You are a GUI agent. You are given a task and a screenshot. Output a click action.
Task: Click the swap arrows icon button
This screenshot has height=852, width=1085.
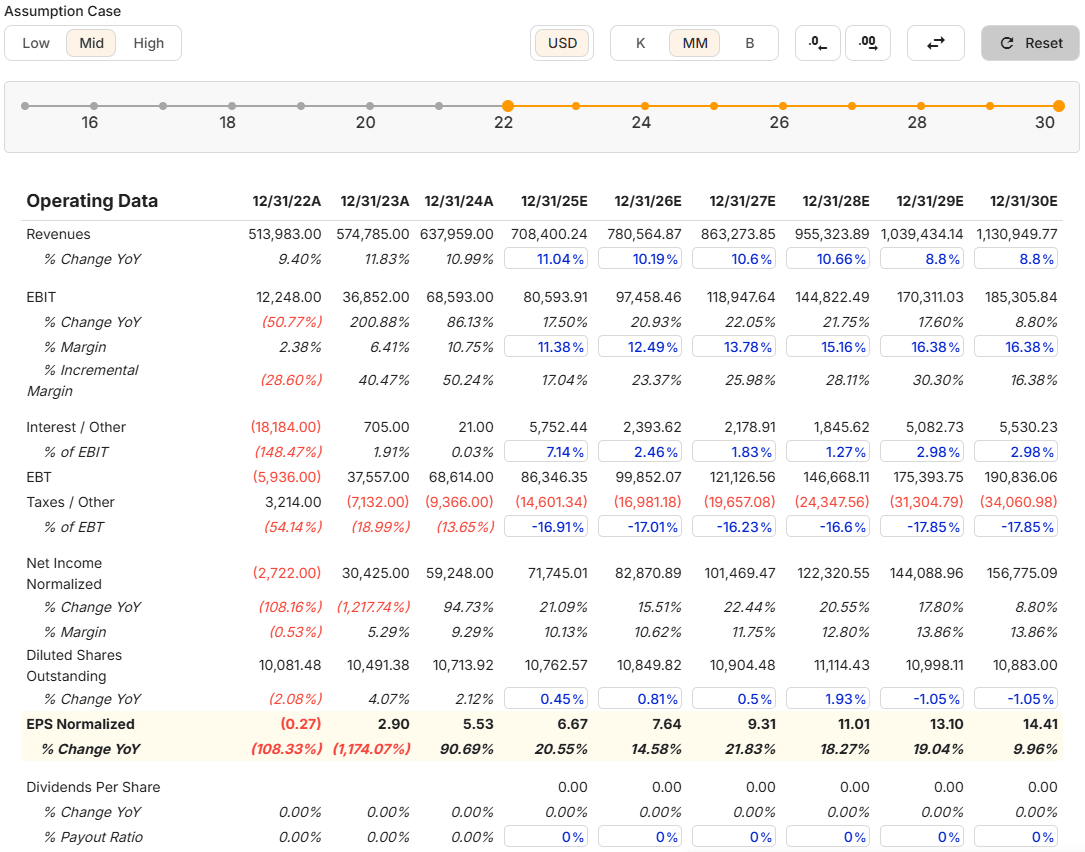[x=936, y=43]
